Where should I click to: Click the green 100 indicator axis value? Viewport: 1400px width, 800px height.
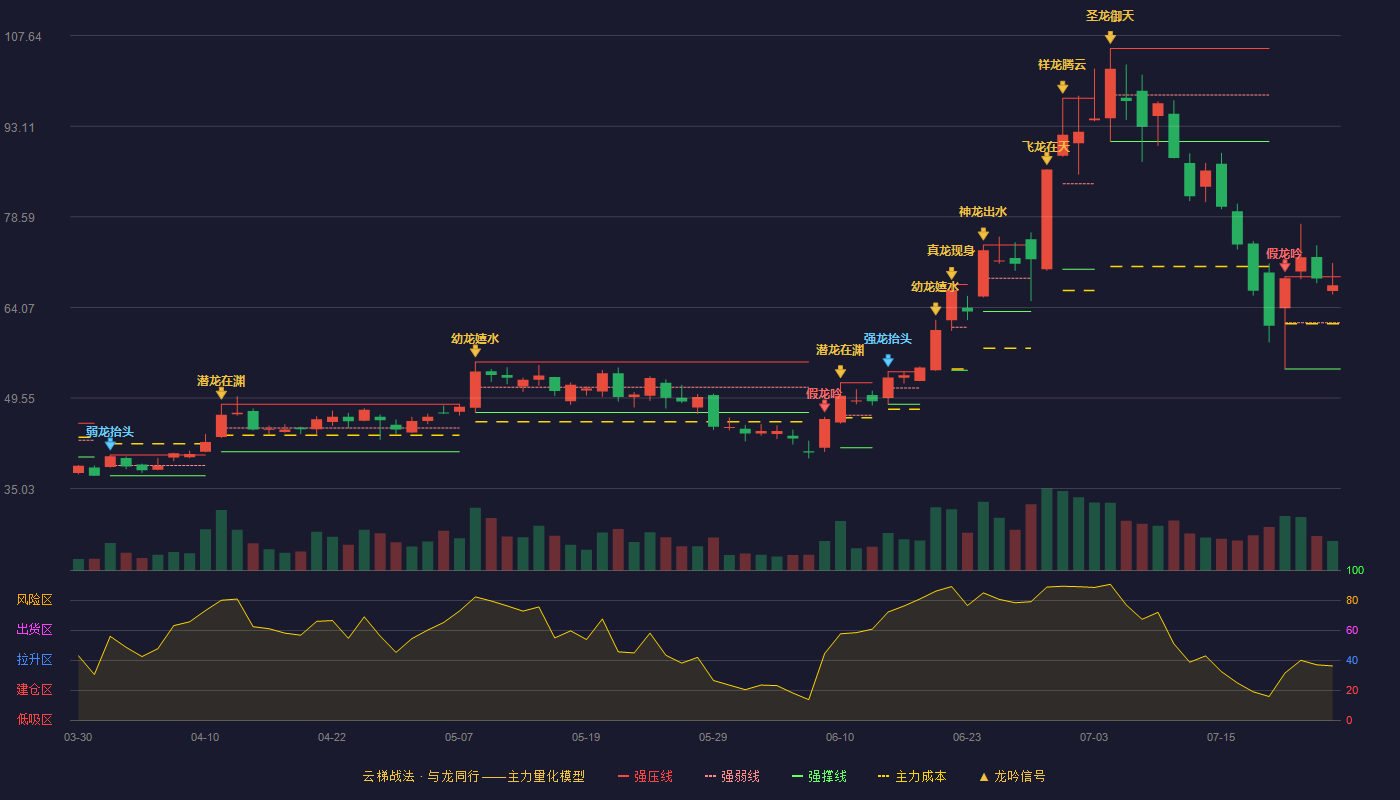(x=1355, y=571)
